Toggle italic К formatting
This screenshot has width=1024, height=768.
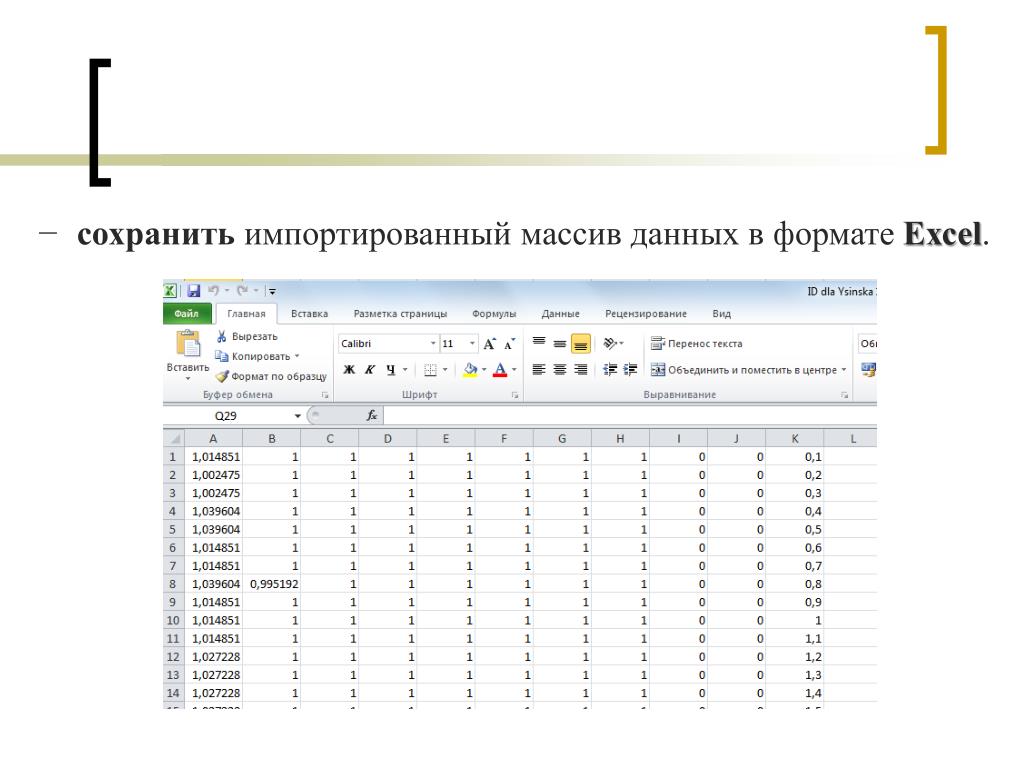coord(370,370)
